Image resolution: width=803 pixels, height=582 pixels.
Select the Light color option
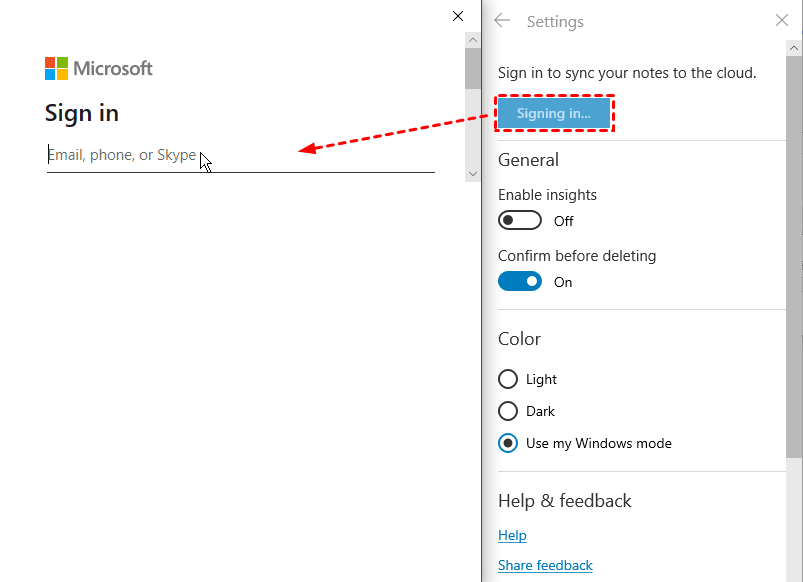[x=508, y=379]
